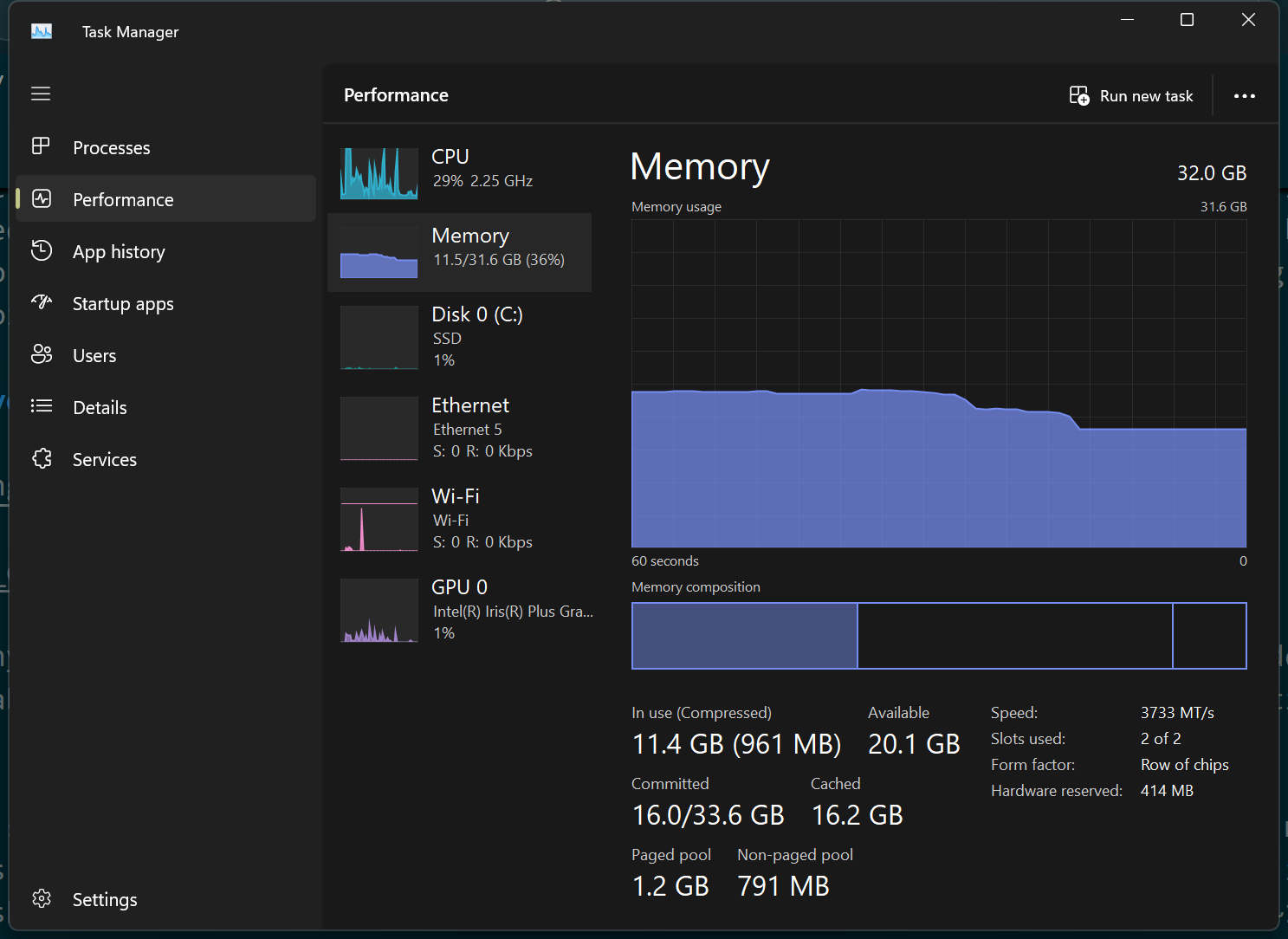Viewport: 1288px width, 939px height.
Task: Click the Processes grid icon
Action: tap(41, 146)
